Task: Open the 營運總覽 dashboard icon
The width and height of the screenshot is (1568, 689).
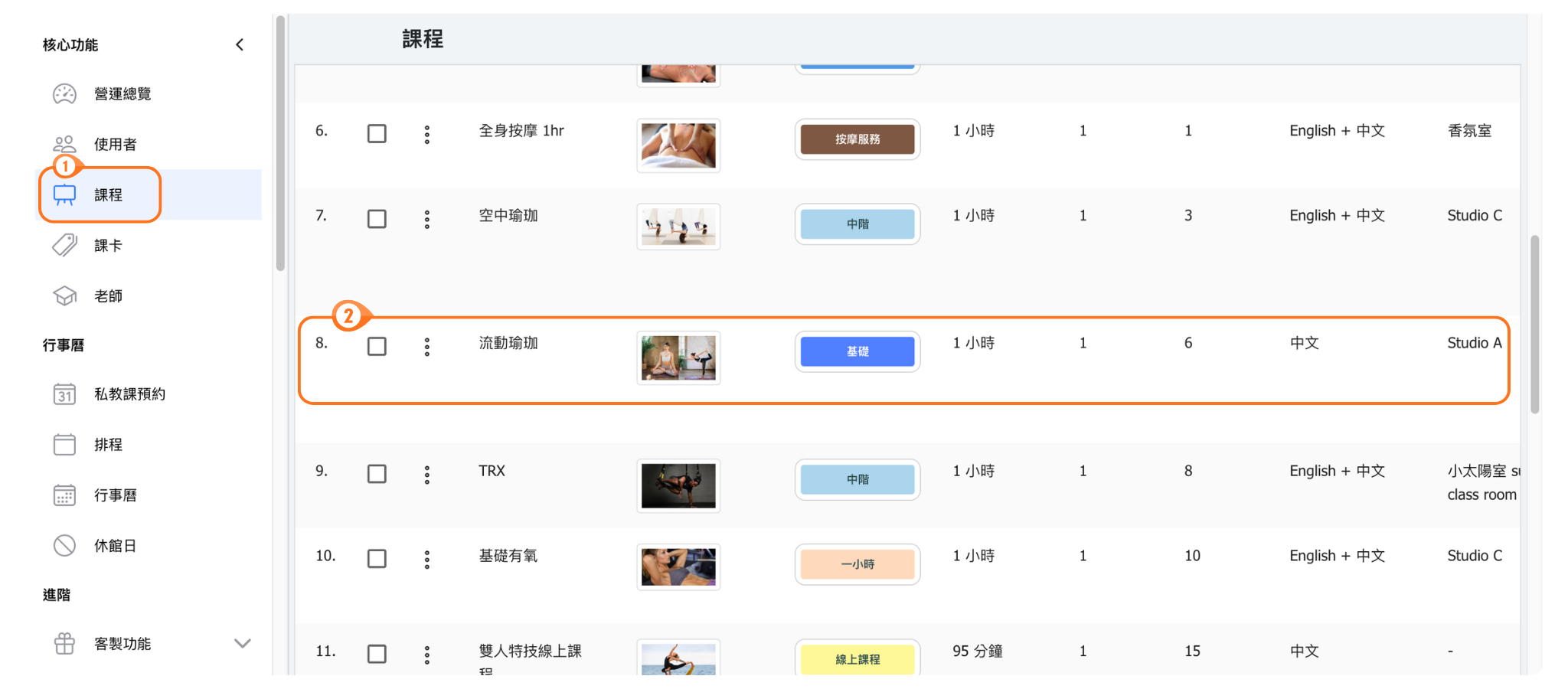Action: (x=64, y=94)
